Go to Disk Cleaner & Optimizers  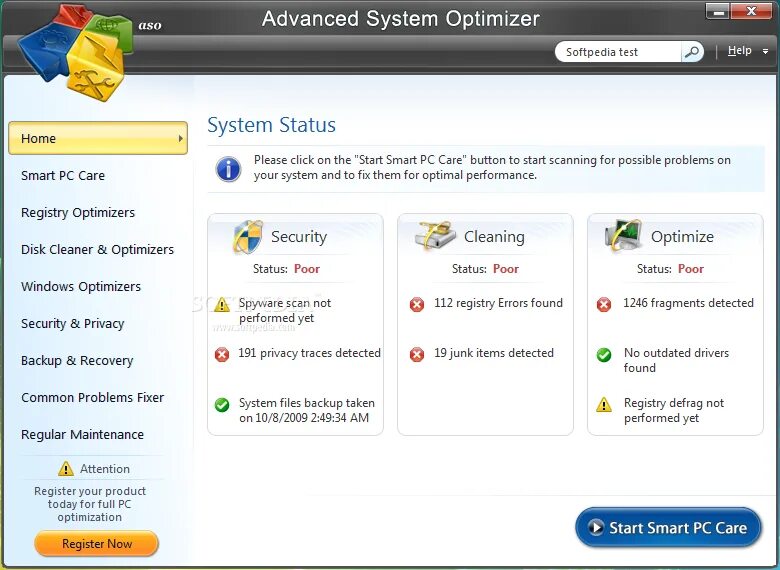pyautogui.click(x=98, y=250)
